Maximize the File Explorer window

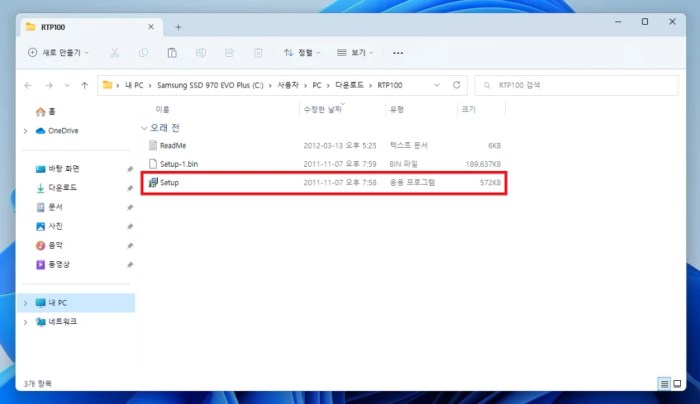pos(645,21)
